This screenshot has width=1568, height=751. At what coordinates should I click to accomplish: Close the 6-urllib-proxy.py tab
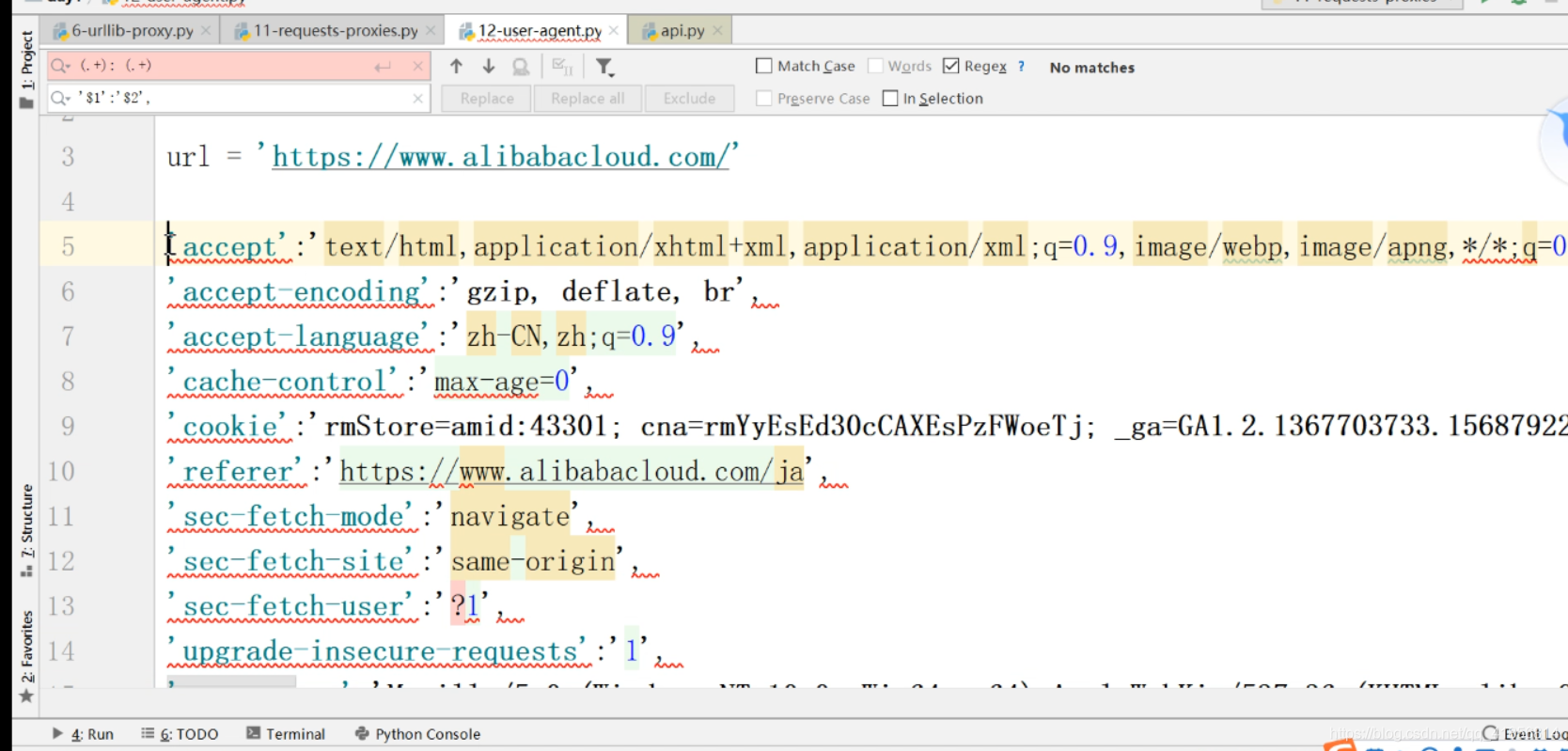click(206, 30)
